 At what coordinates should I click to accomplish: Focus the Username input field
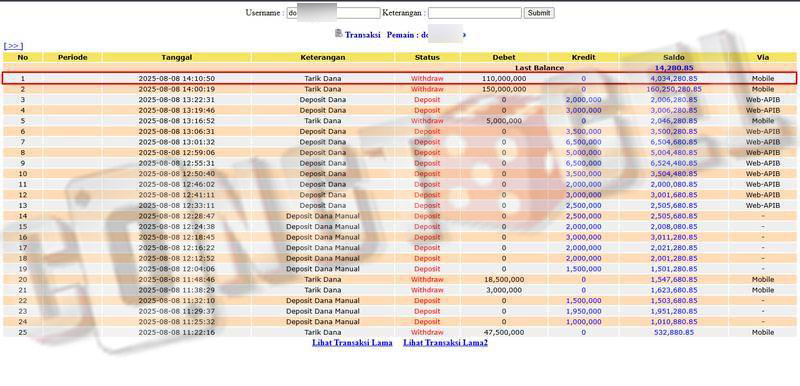(x=333, y=13)
